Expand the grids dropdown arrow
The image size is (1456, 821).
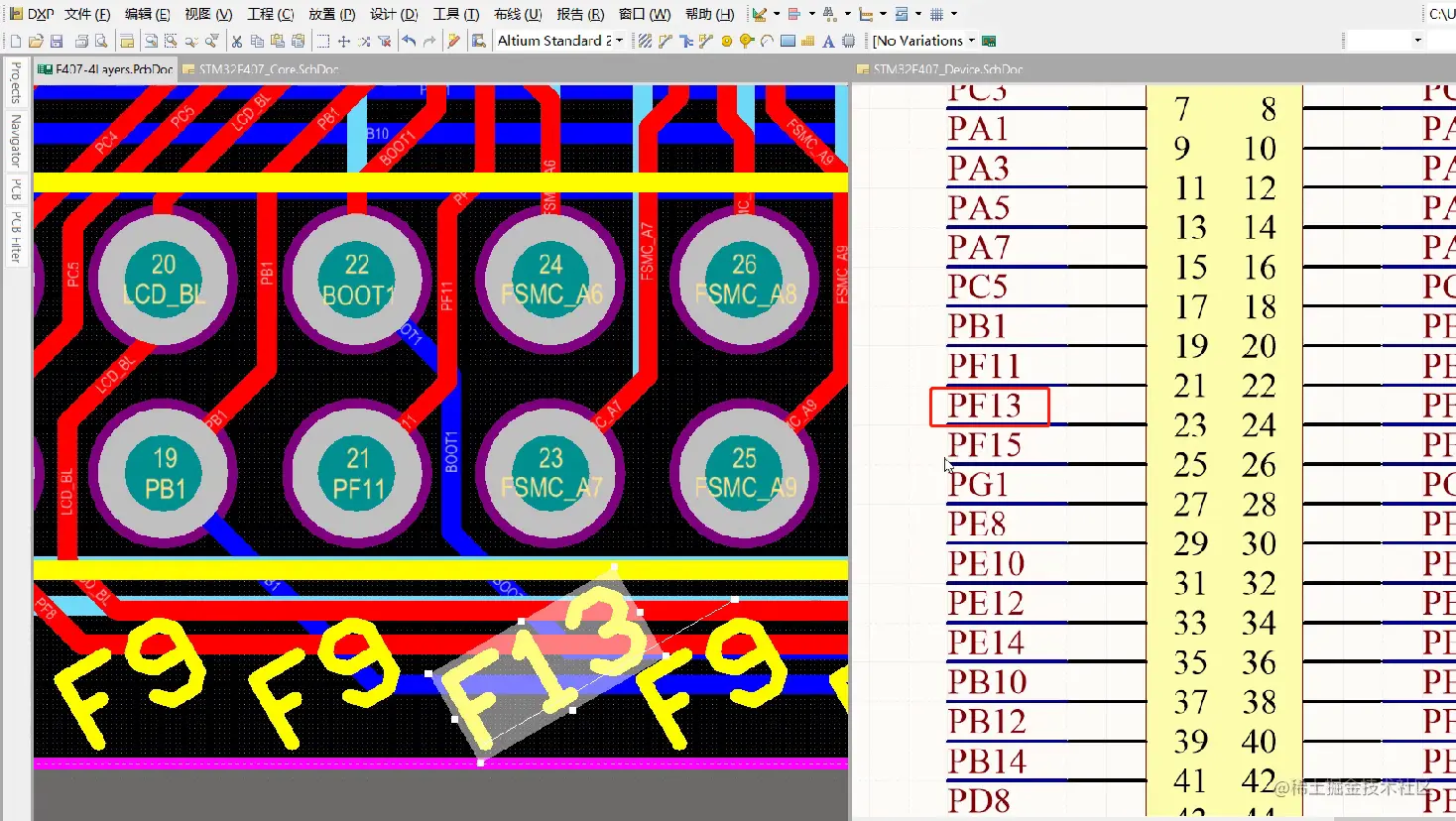tap(954, 14)
